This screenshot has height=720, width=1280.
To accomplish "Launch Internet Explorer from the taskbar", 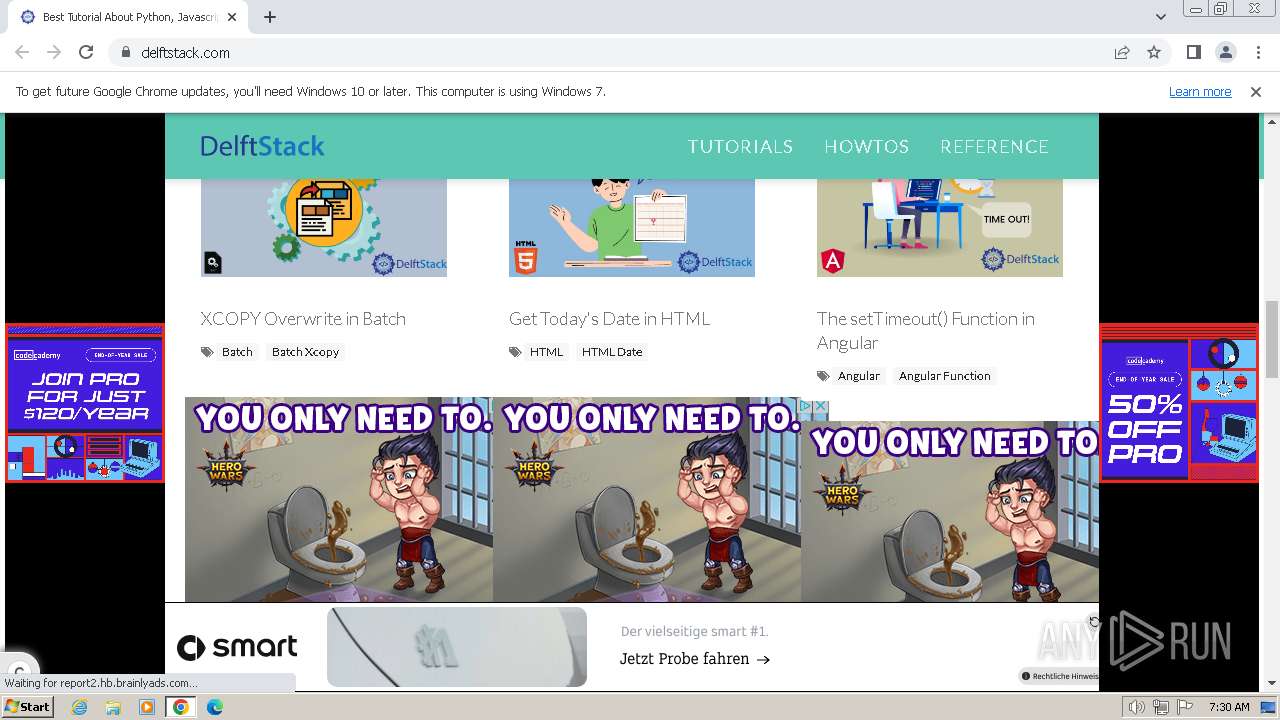I will 79,707.
